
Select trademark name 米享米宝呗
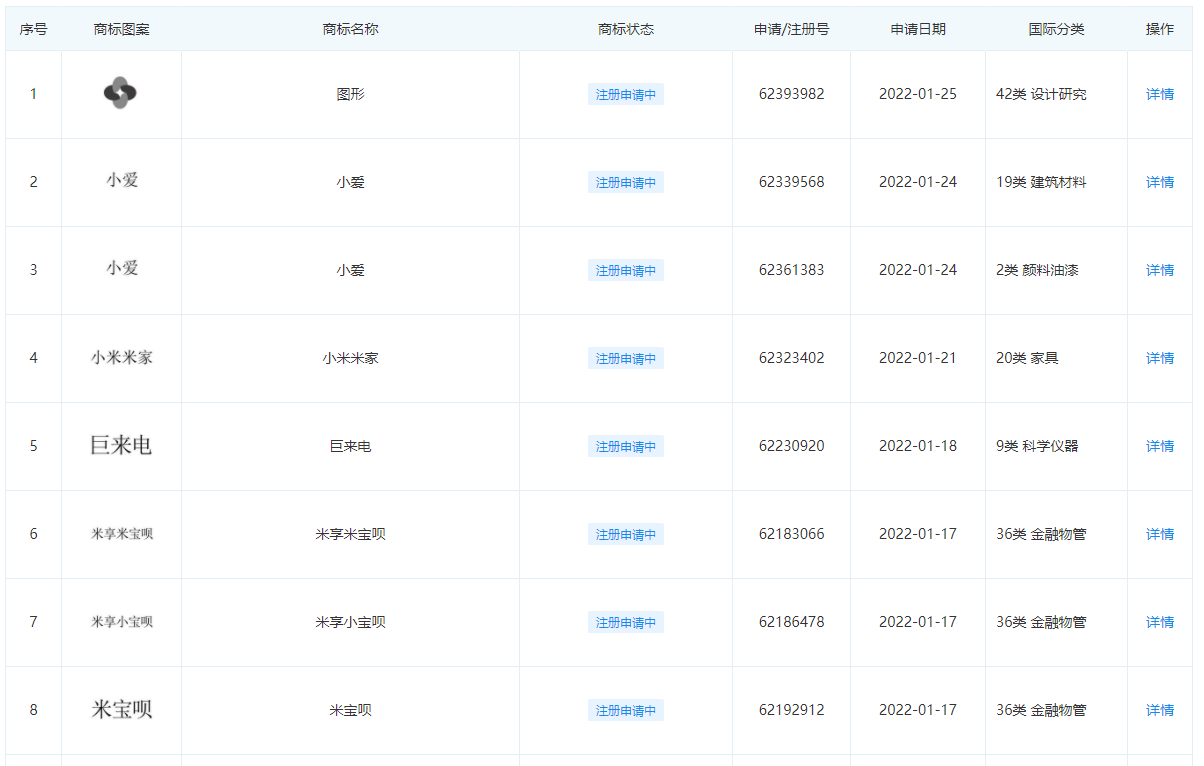pyautogui.click(x=351, y=534)
